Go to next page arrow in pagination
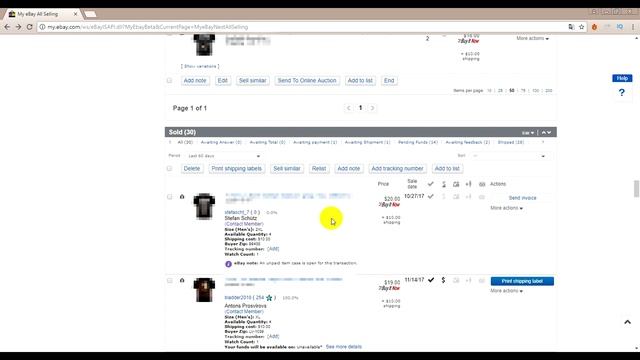The width and height of the screenshot is (640, 360). pos(372,108)
